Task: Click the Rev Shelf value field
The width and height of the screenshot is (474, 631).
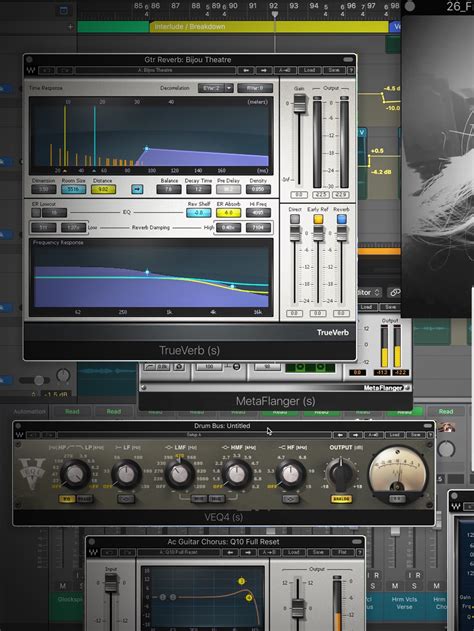Action: [198, 212]
